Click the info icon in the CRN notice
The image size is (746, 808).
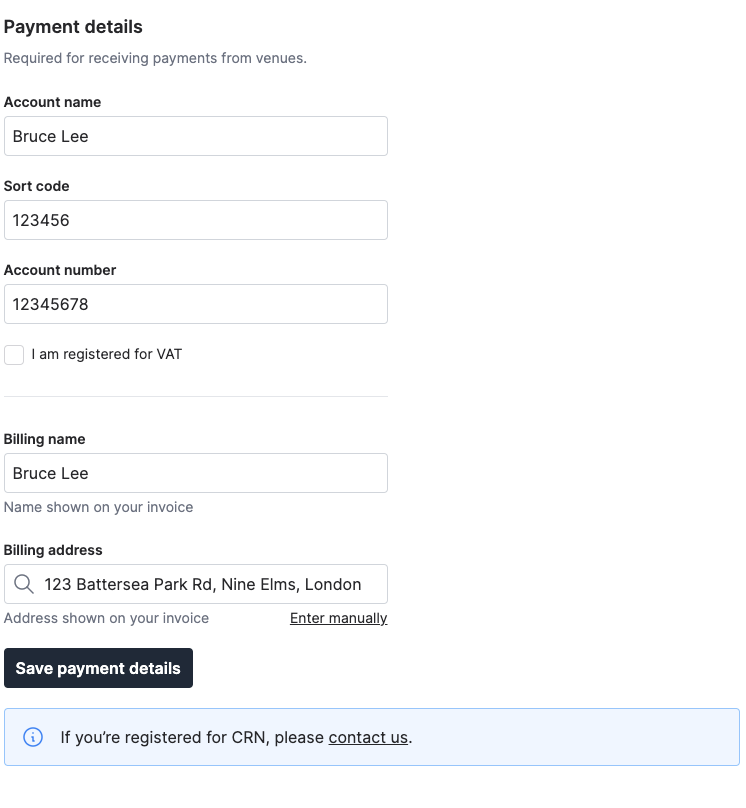tap(31, 737)
